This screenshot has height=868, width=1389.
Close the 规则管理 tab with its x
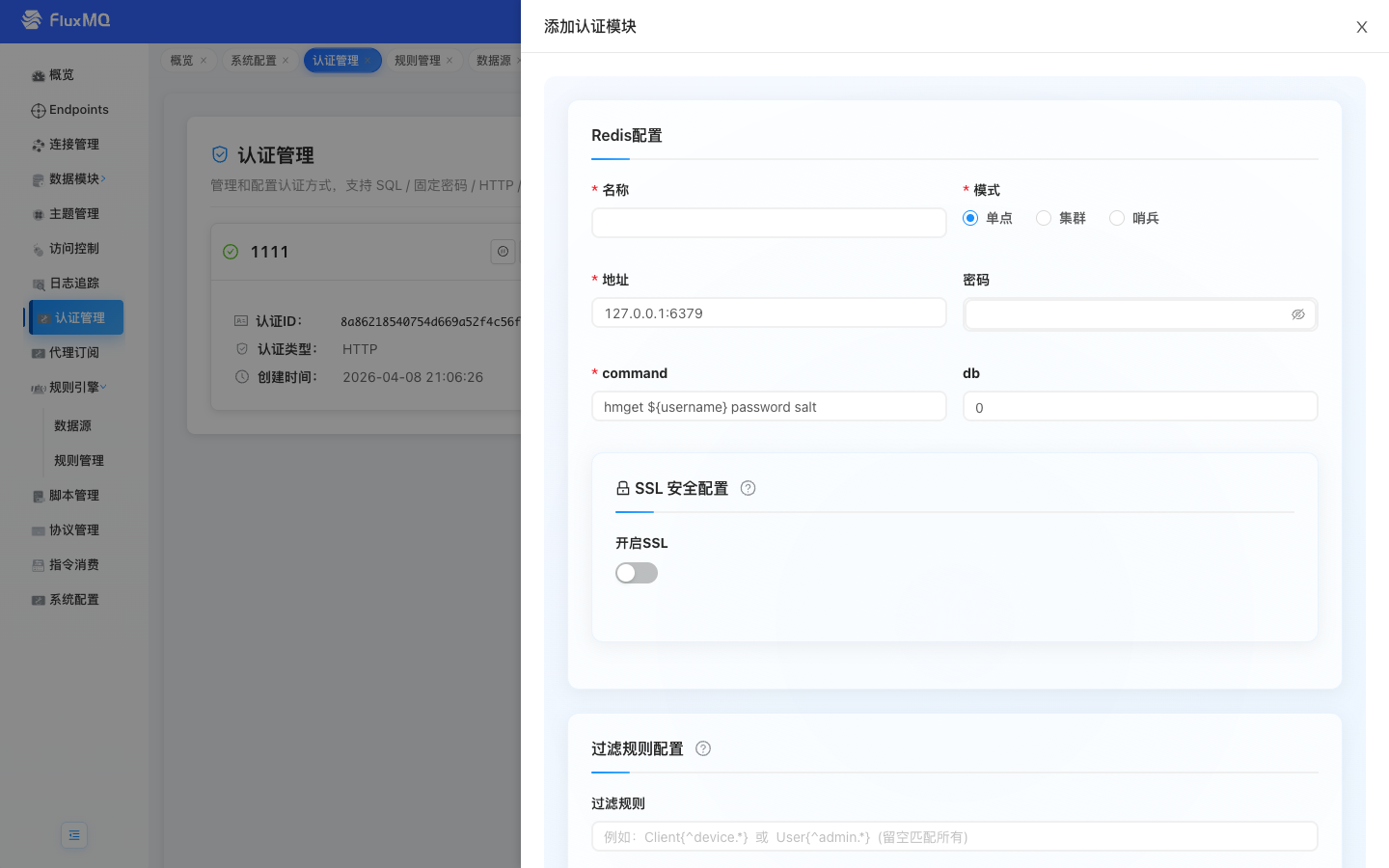tap(449, 60)
